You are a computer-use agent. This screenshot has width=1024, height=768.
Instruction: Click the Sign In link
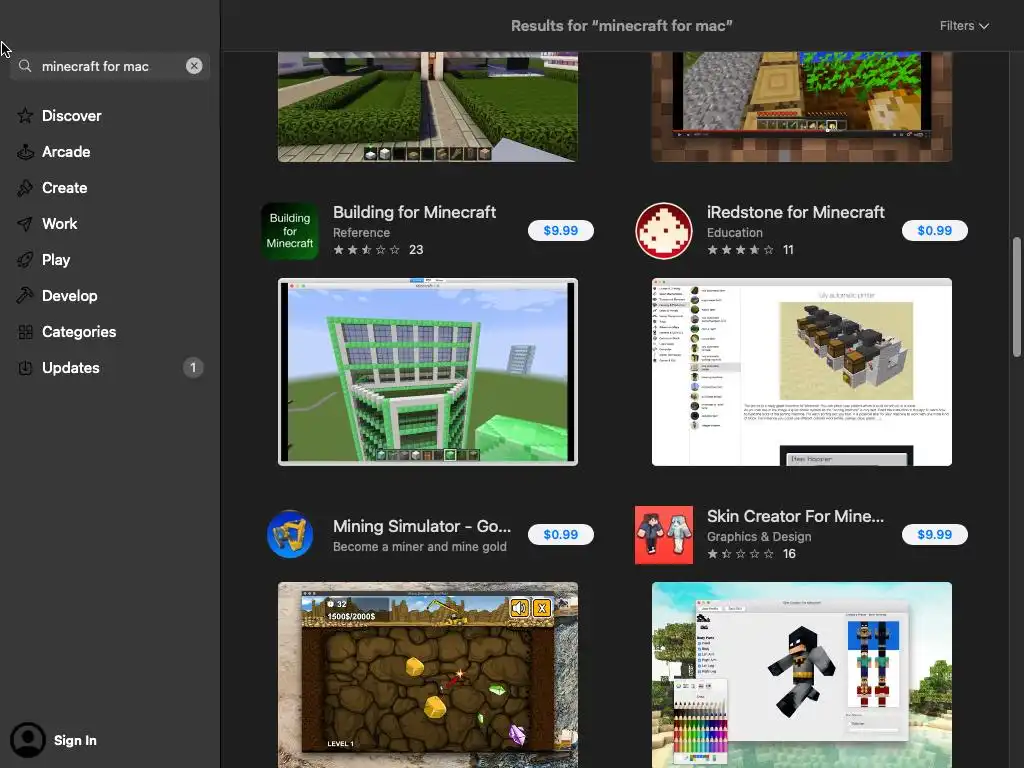pyautogui.click(x=75, y=740)
